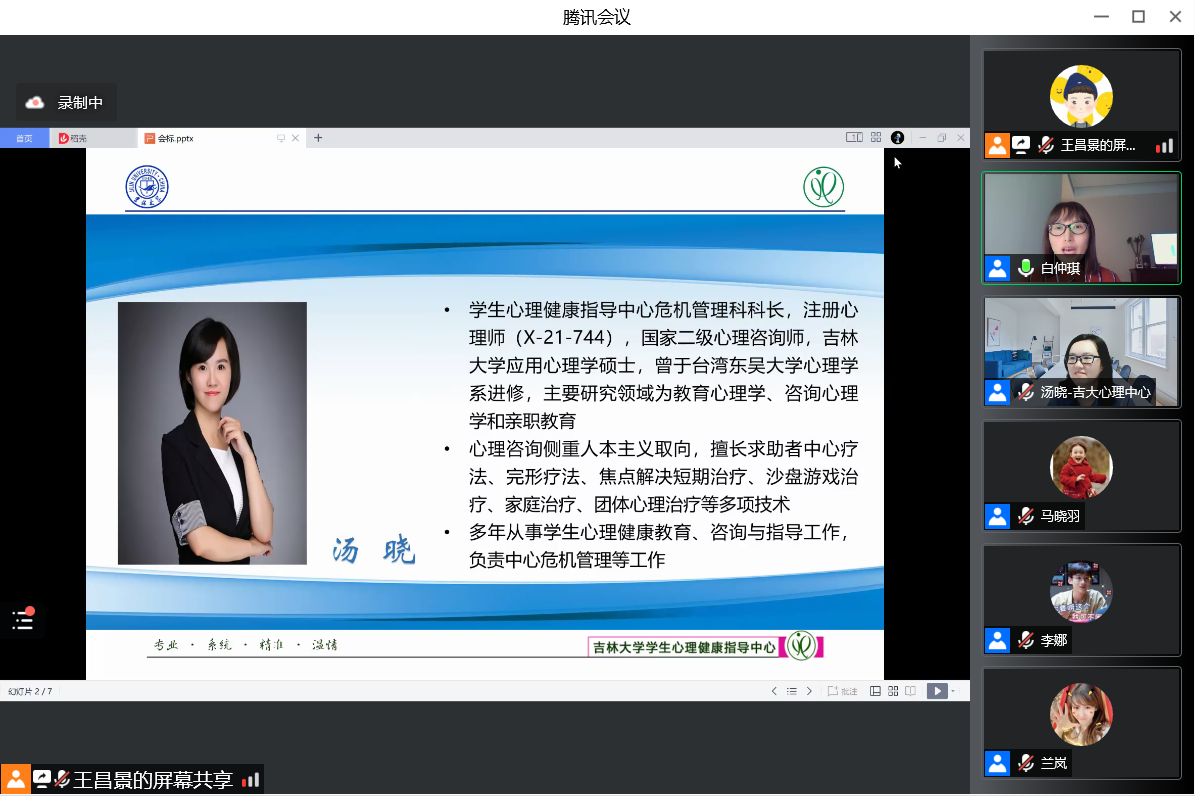Open the slide list icon in status bar
Viewport: 1195px width, 796px height.
tap(792, 691)
